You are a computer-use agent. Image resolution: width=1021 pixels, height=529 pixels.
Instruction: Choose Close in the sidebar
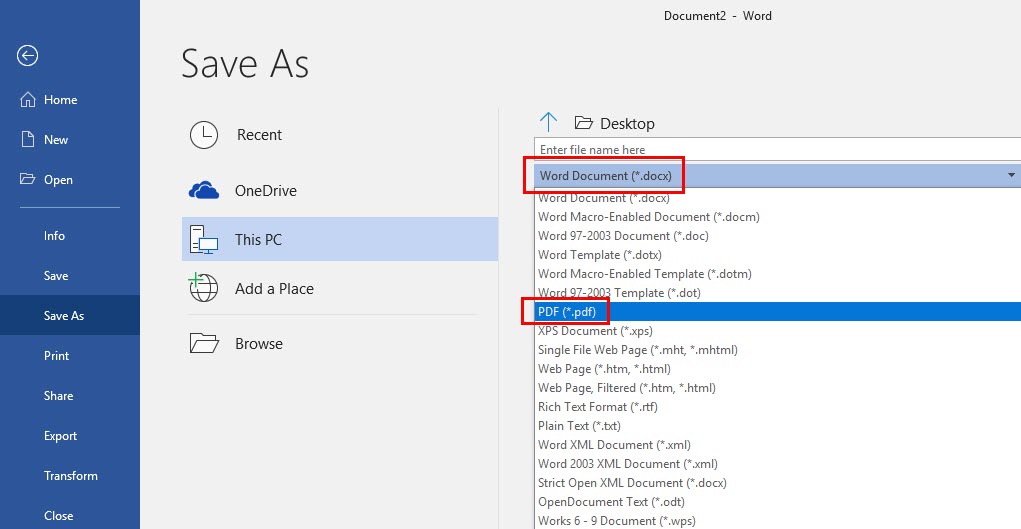[70, 515]
